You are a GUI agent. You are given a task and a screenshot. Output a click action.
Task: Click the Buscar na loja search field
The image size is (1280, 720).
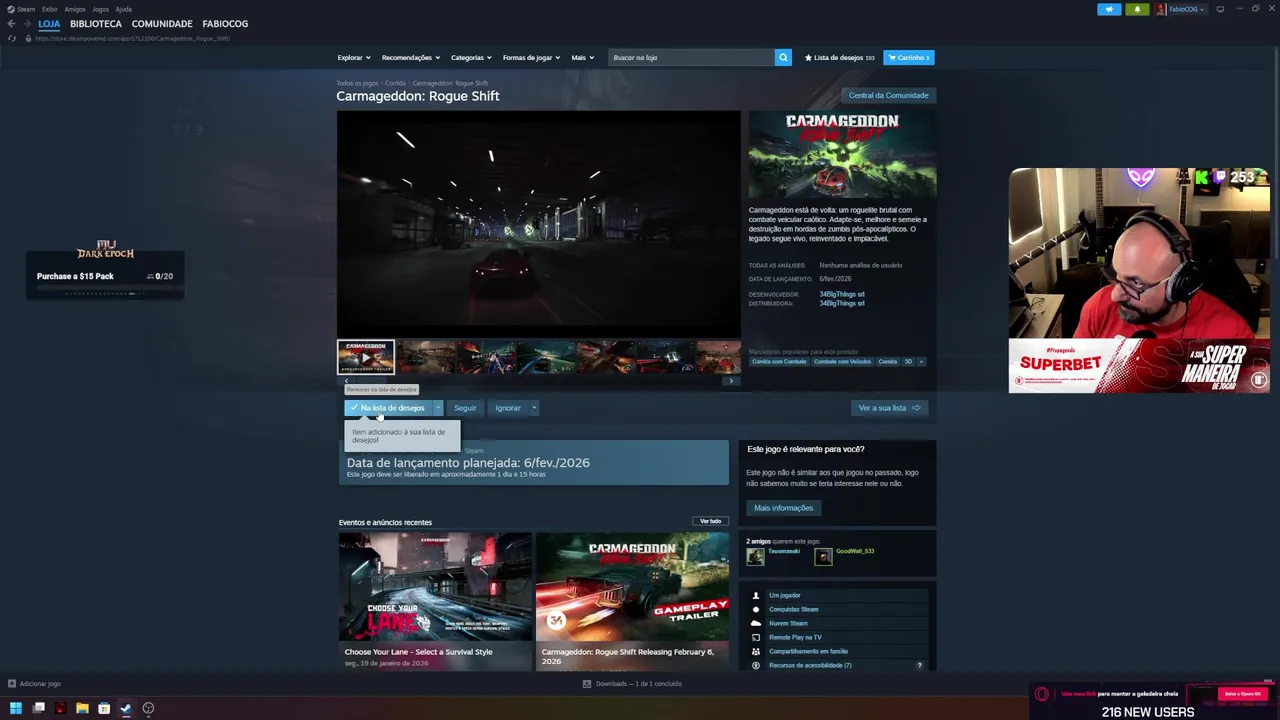(x=691, y=57)
